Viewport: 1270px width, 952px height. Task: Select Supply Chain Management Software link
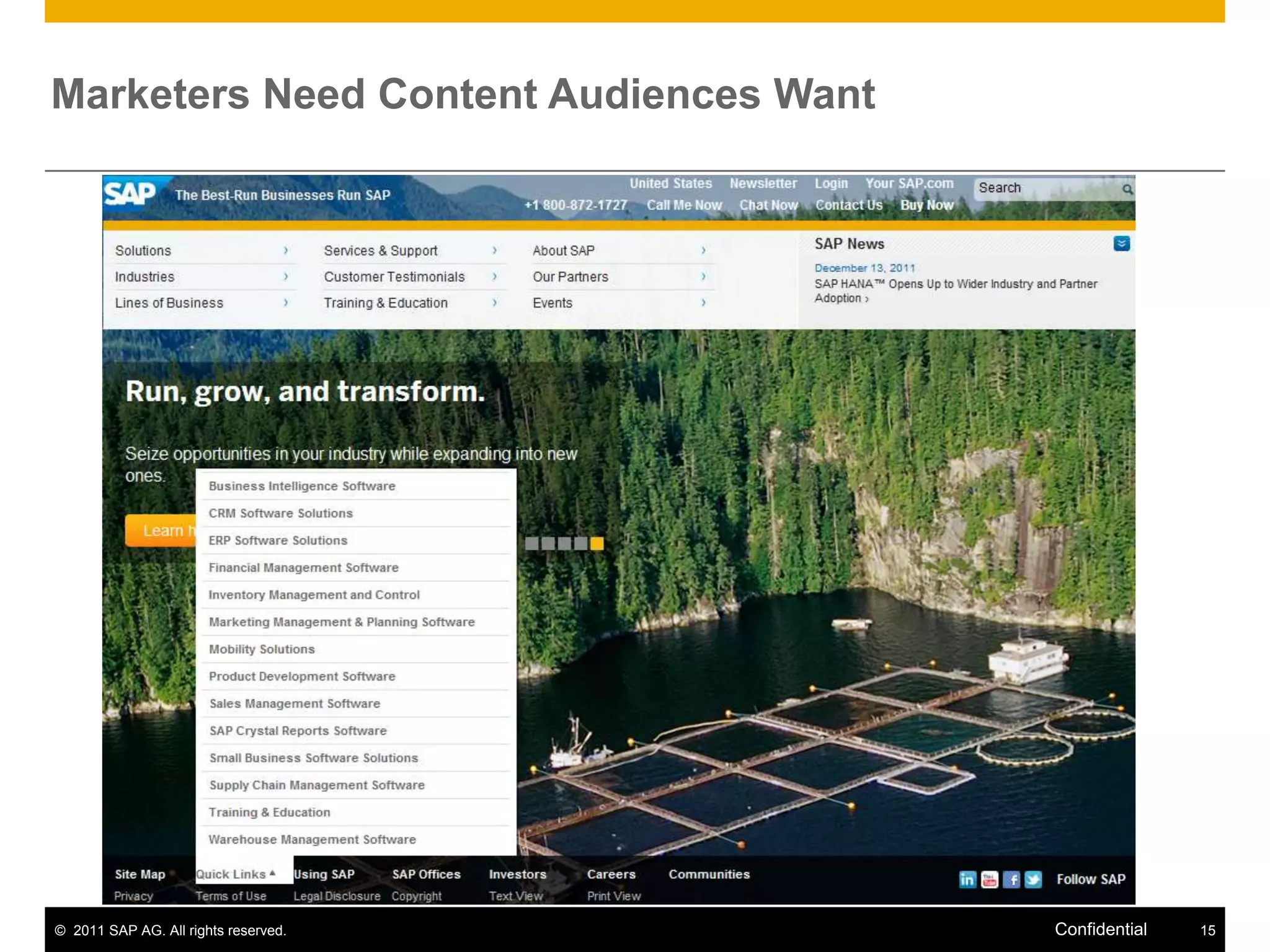[357, 786]
